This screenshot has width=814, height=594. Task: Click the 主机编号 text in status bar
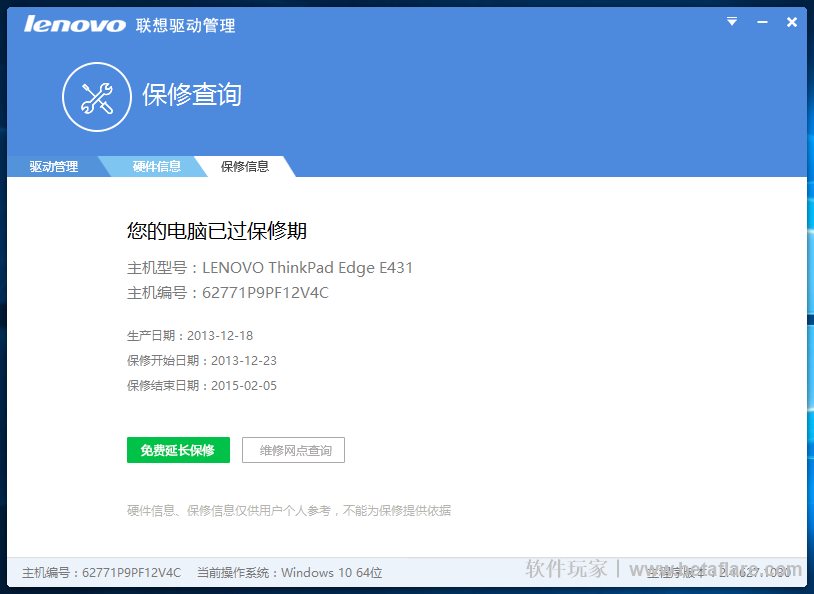(102, 573)
